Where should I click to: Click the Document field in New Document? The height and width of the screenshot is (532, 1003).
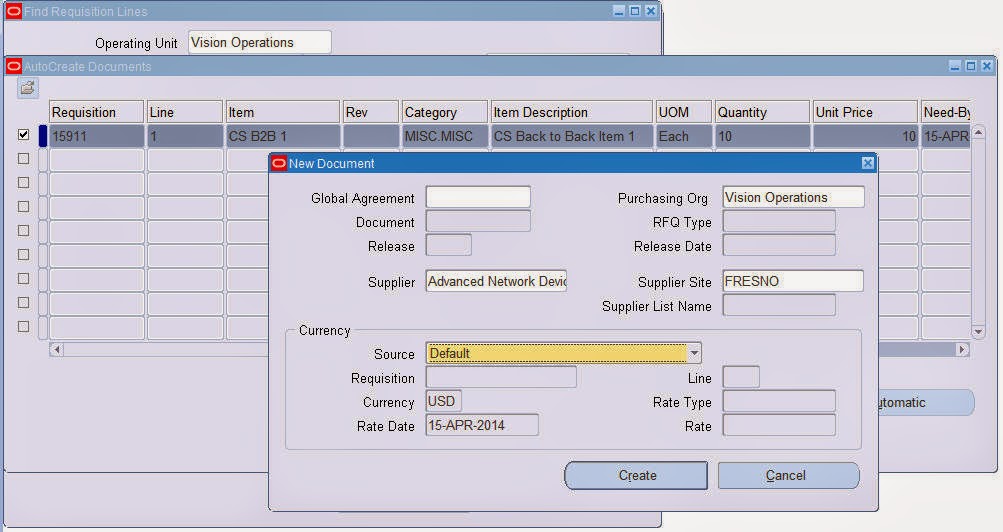coord(478,221)
